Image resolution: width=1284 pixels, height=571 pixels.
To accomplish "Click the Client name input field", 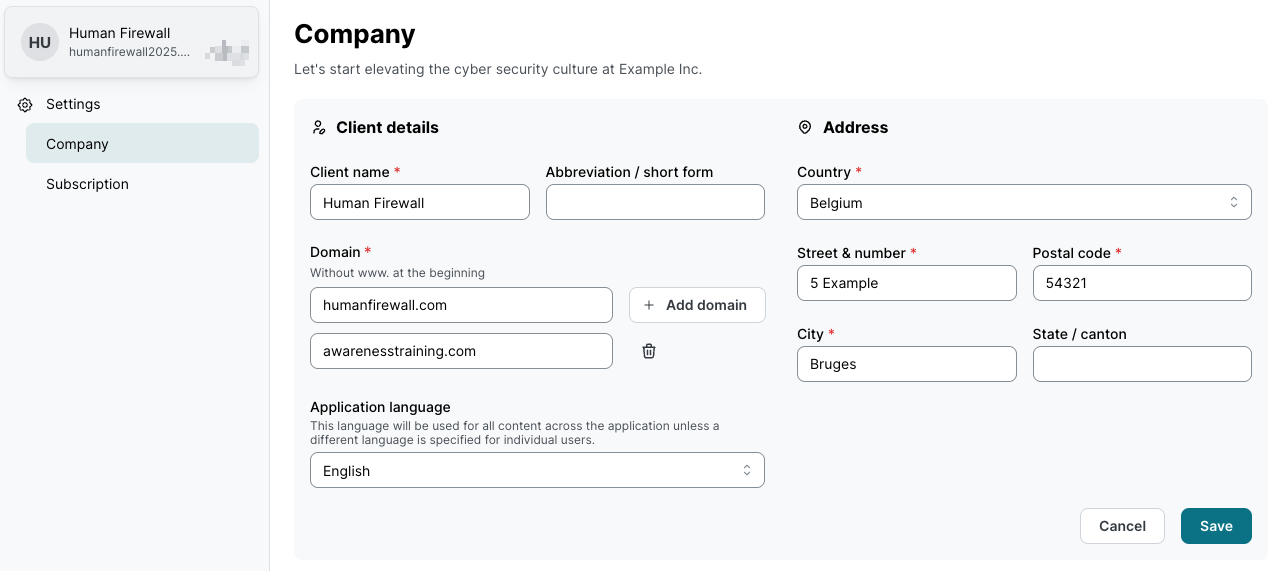I will (x=419, y=203).
